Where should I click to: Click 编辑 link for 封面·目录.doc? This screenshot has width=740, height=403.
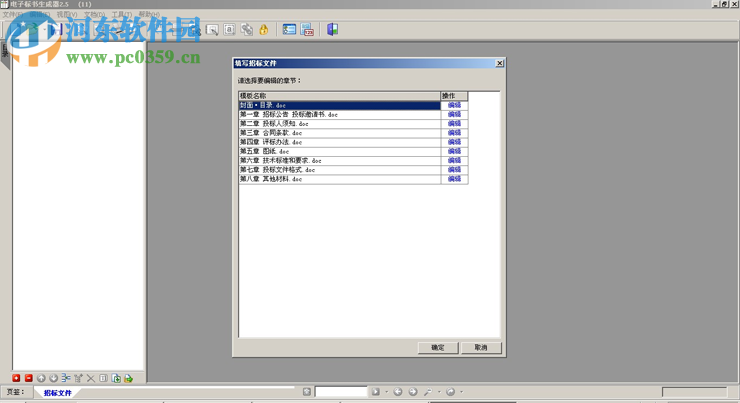coord(454,105)
